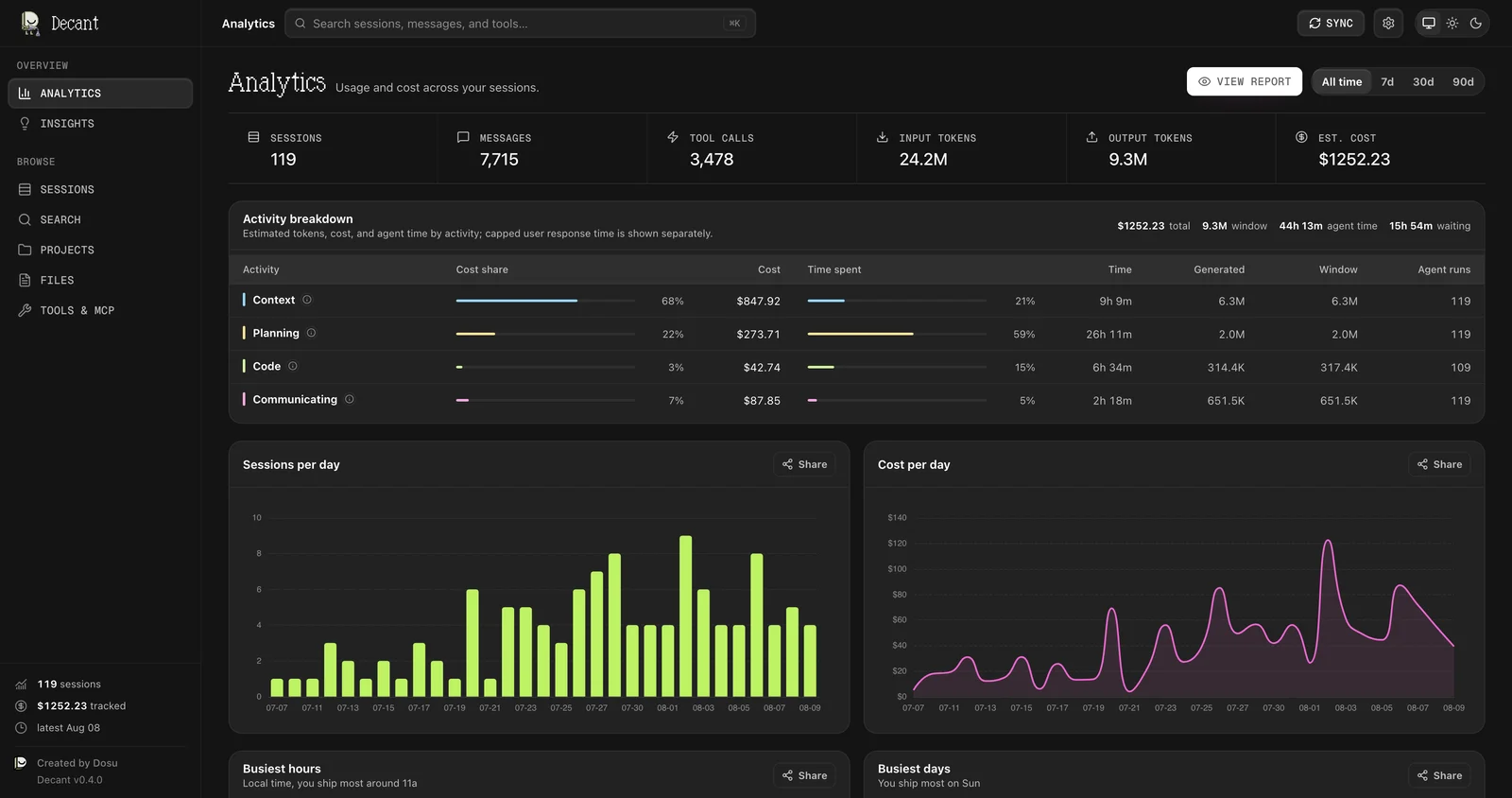Select the 7d time range

[x=1387, y=82]
